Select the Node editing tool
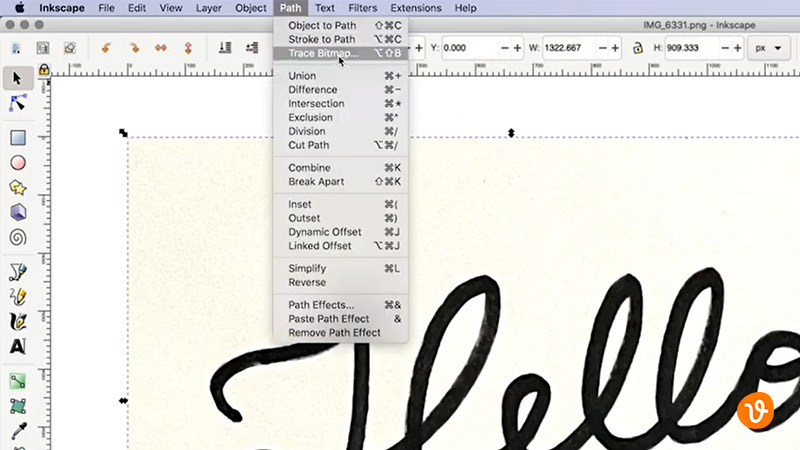The image size is (800, 450). 17,104
